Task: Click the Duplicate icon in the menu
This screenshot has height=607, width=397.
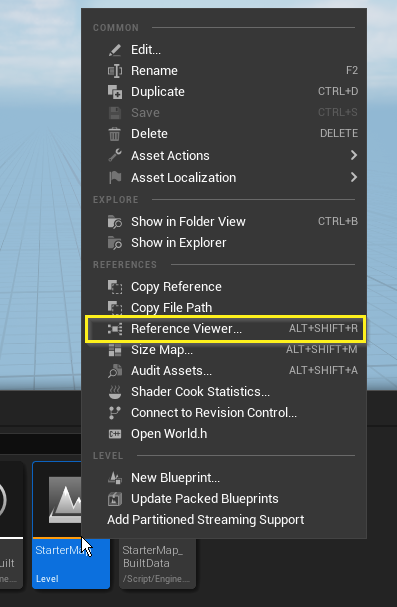Action: 115,92
